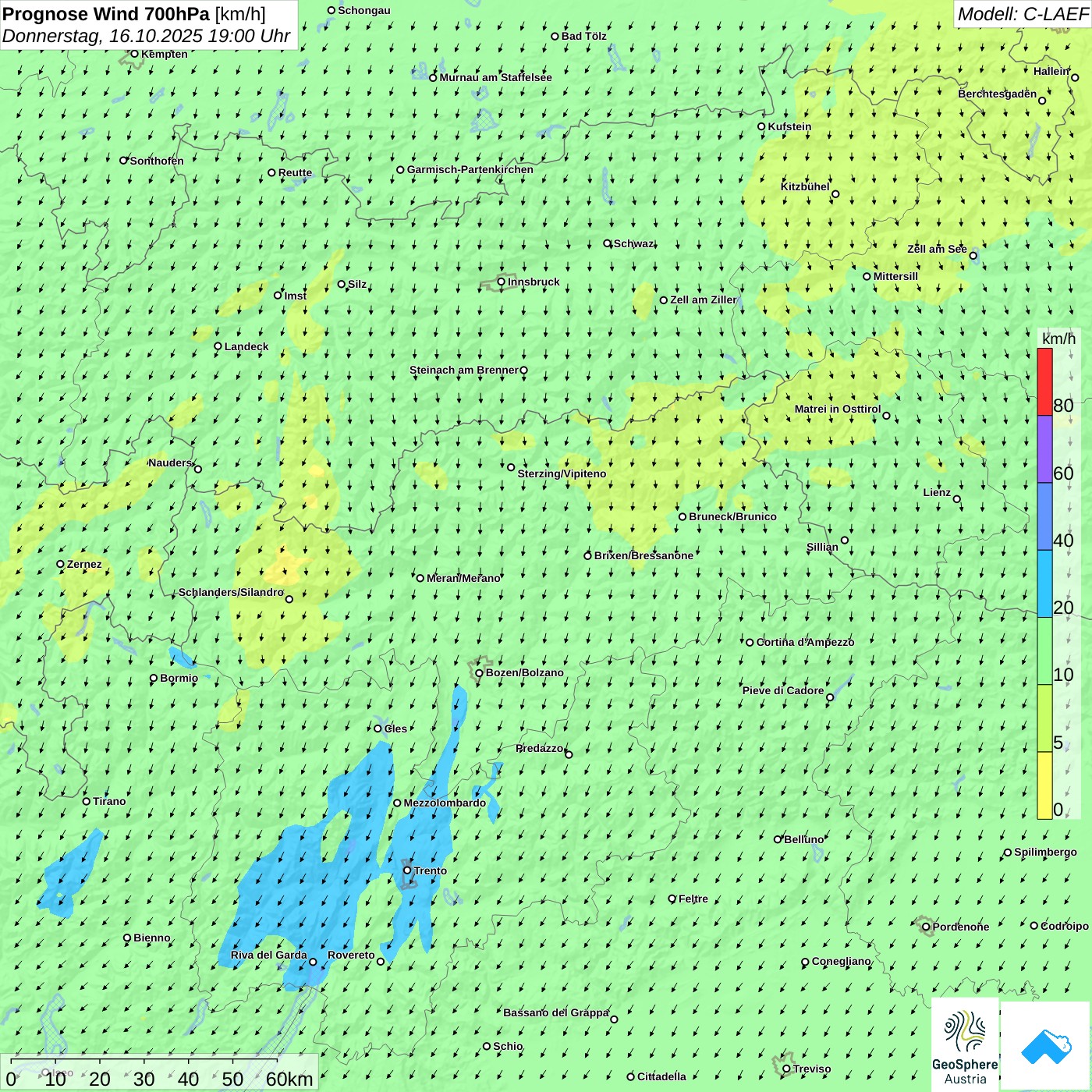Select the green 10-20 legend segment

(x=1044, y=651)
